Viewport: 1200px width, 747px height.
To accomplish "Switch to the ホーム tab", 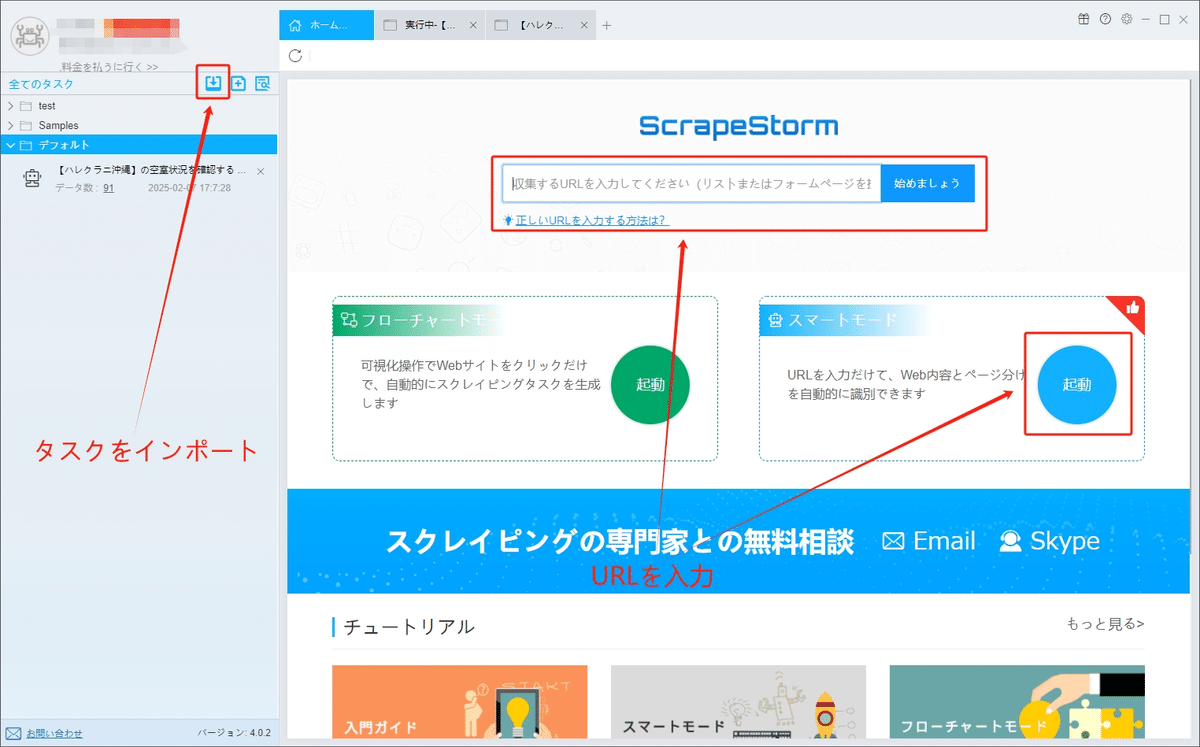I will [x=326, y=26].
